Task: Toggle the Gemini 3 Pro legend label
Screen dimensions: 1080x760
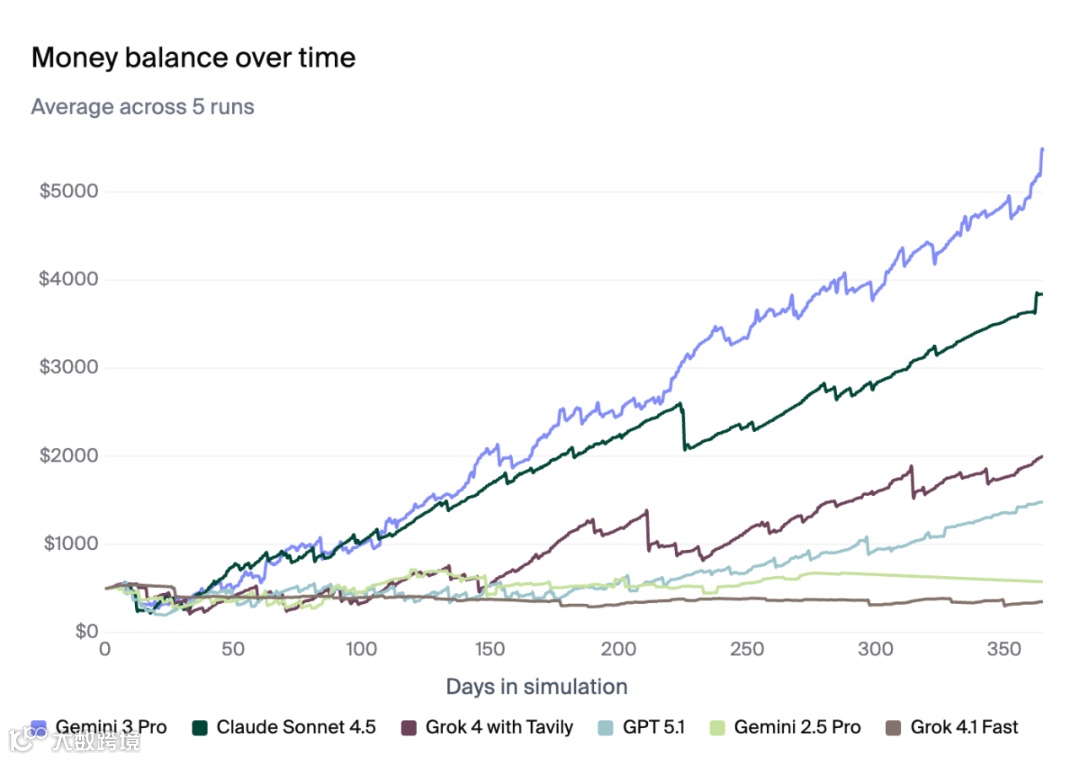Action: click(x=111, y=727)
